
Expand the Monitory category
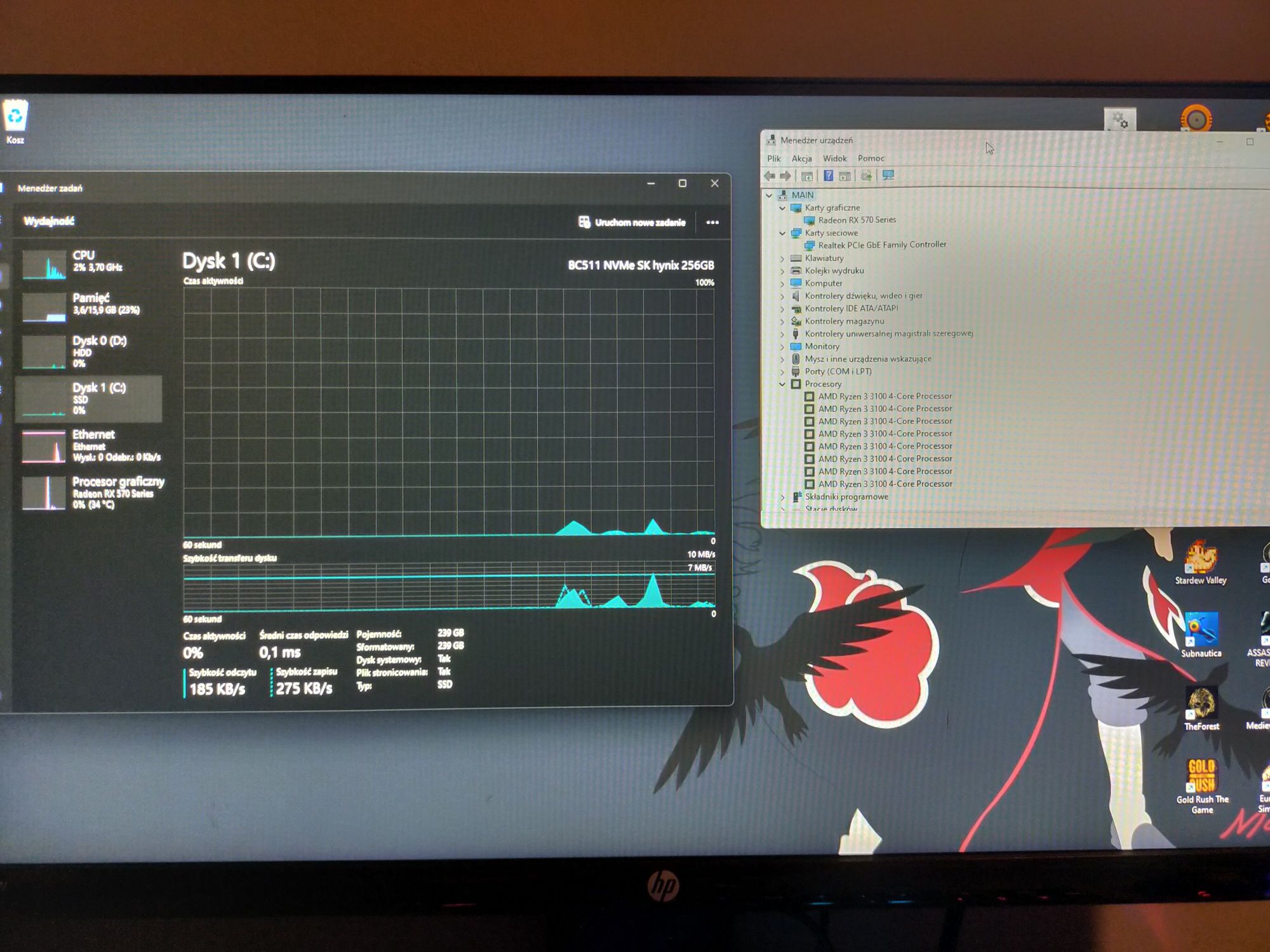pos(782,347)
